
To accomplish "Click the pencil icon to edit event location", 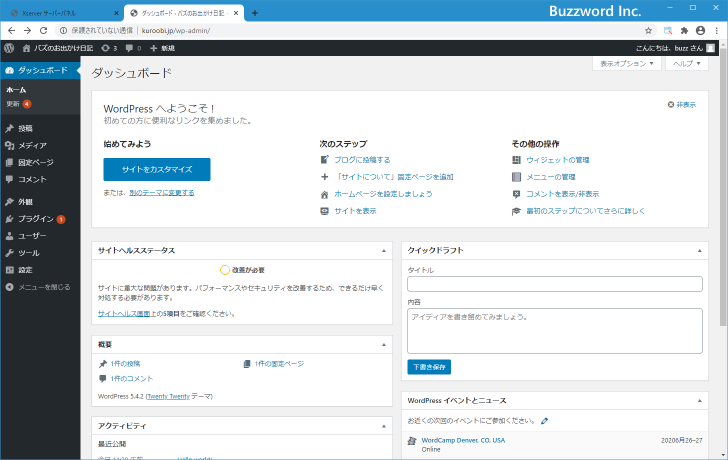I will 545,421.
